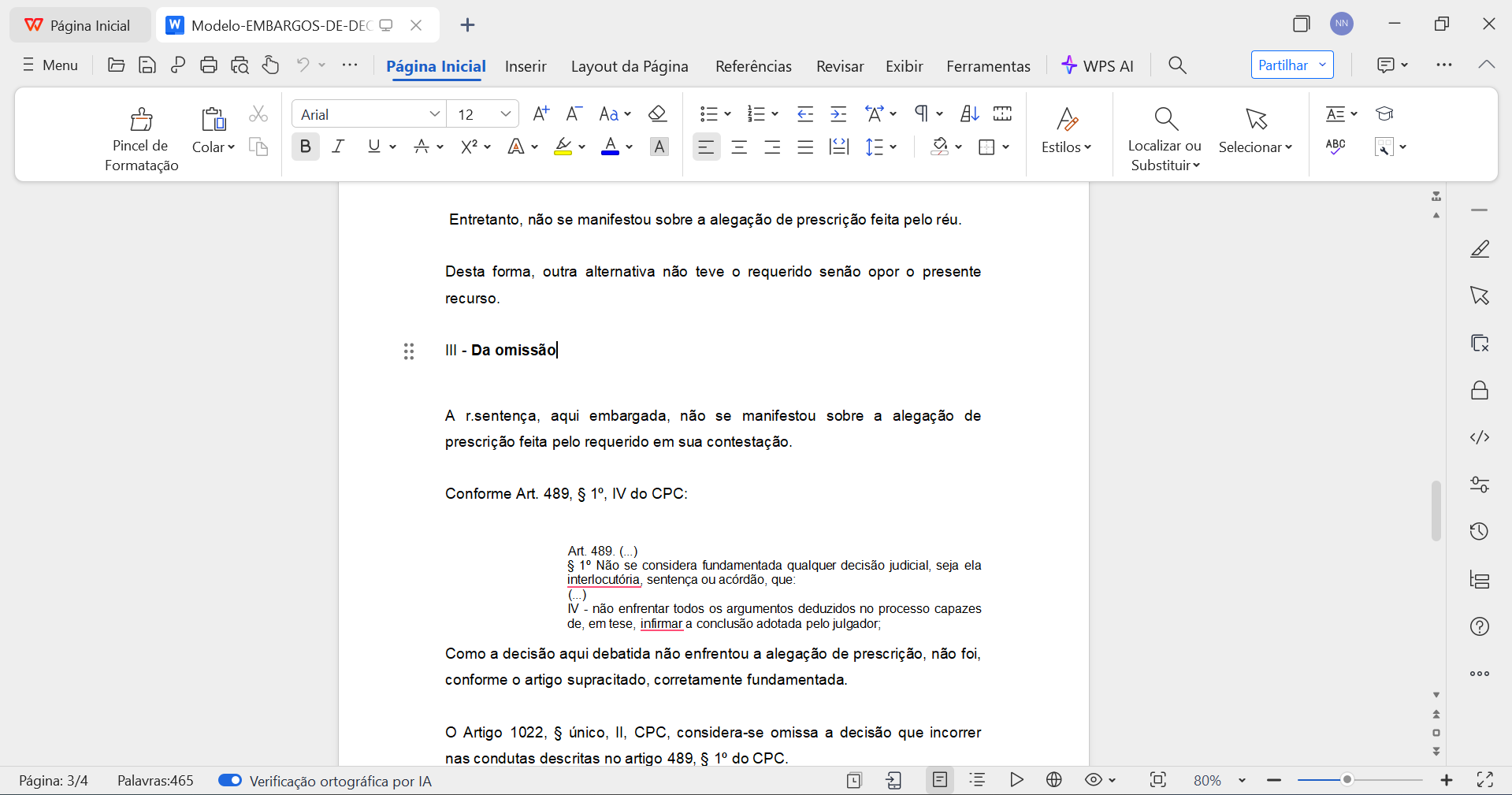Screen dimensions: 1512x795
Task: Click the eraser clear formatting icon
Action: [x=658, y=114]
